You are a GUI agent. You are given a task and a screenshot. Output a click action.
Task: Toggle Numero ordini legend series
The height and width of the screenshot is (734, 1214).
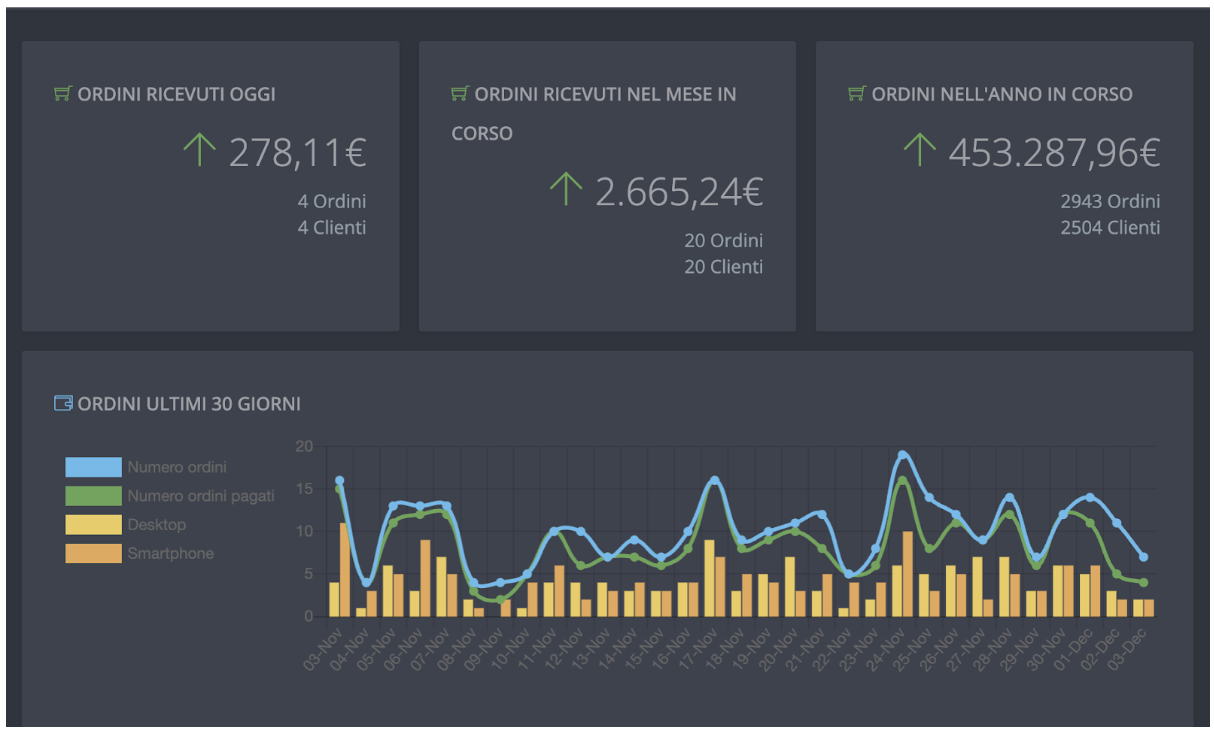146,467
